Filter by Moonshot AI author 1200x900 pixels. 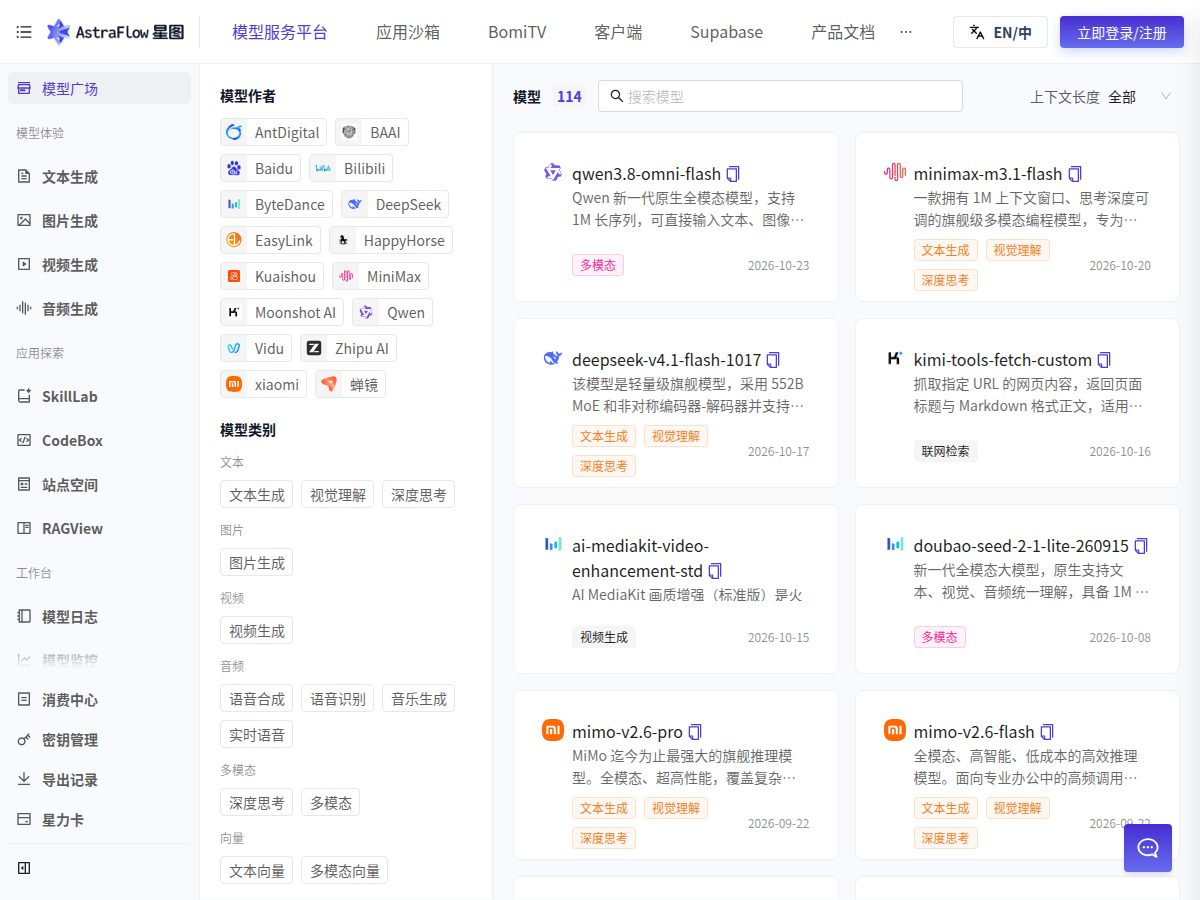click(282, 312)
